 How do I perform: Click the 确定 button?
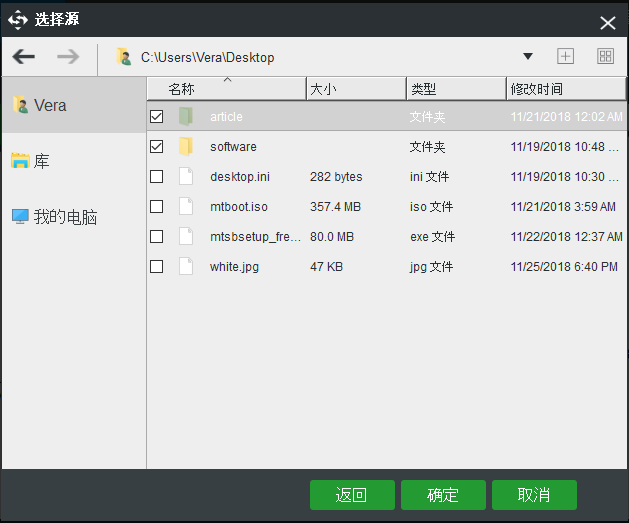[x=443, y=495]
